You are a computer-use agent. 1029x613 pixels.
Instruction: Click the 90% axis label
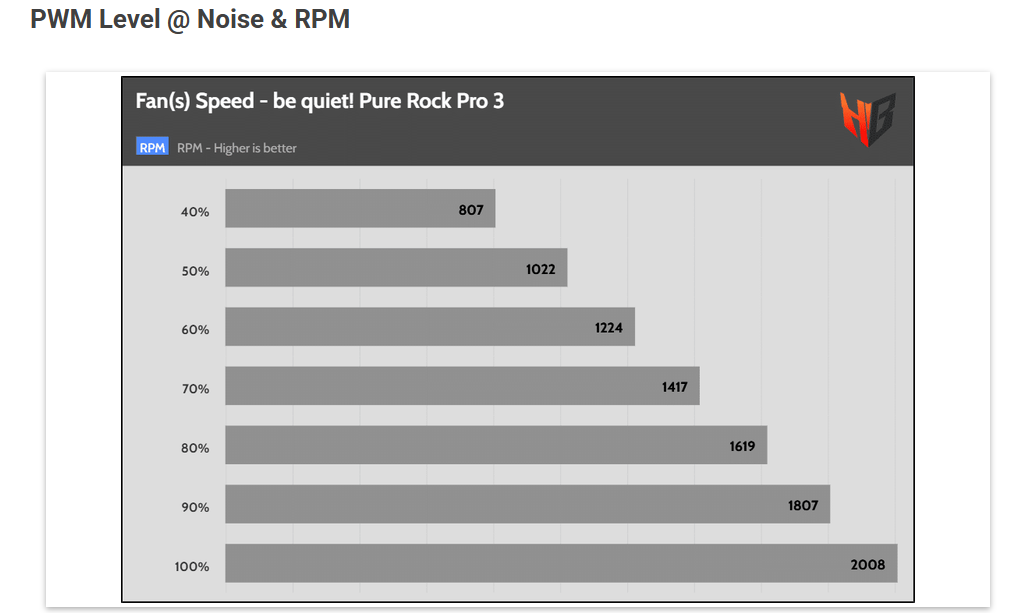tap(195, 507)
